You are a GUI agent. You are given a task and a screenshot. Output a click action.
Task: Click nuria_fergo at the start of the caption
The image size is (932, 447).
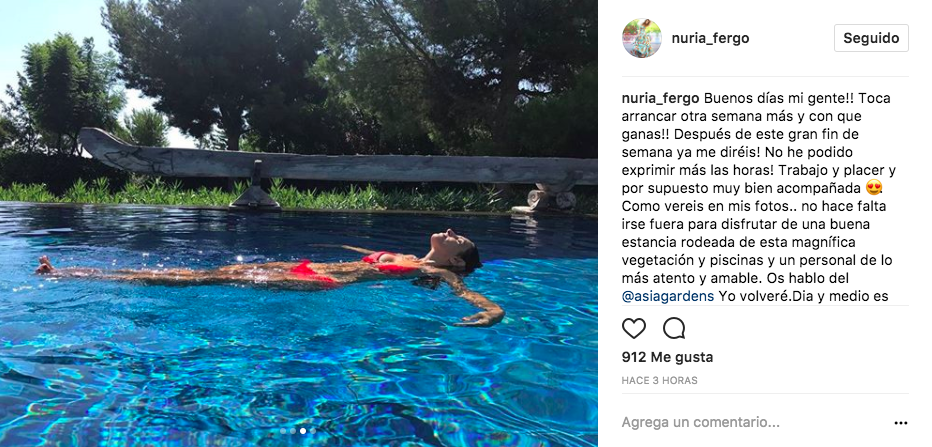[660, 98]
